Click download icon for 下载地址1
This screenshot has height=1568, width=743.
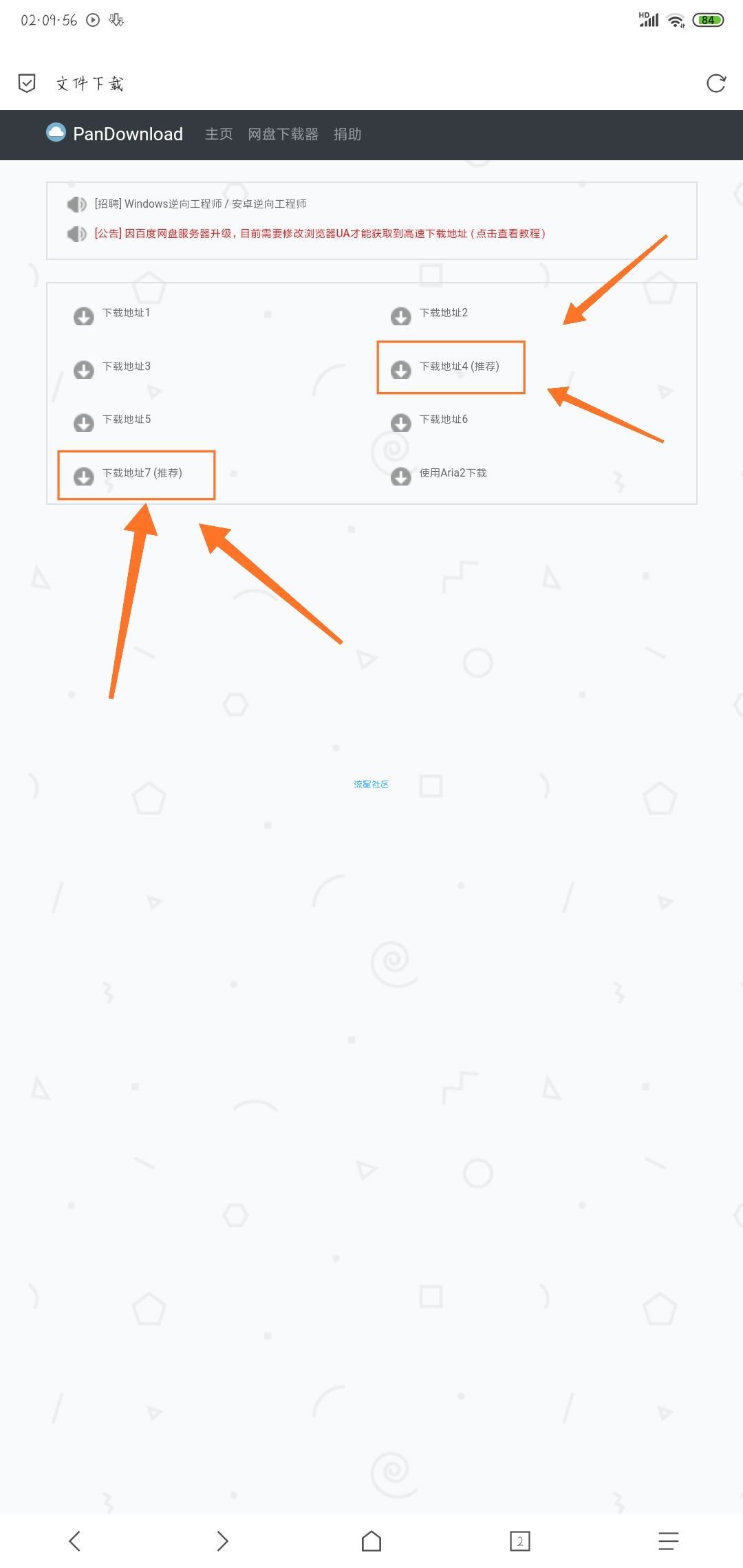pos(84,316)
